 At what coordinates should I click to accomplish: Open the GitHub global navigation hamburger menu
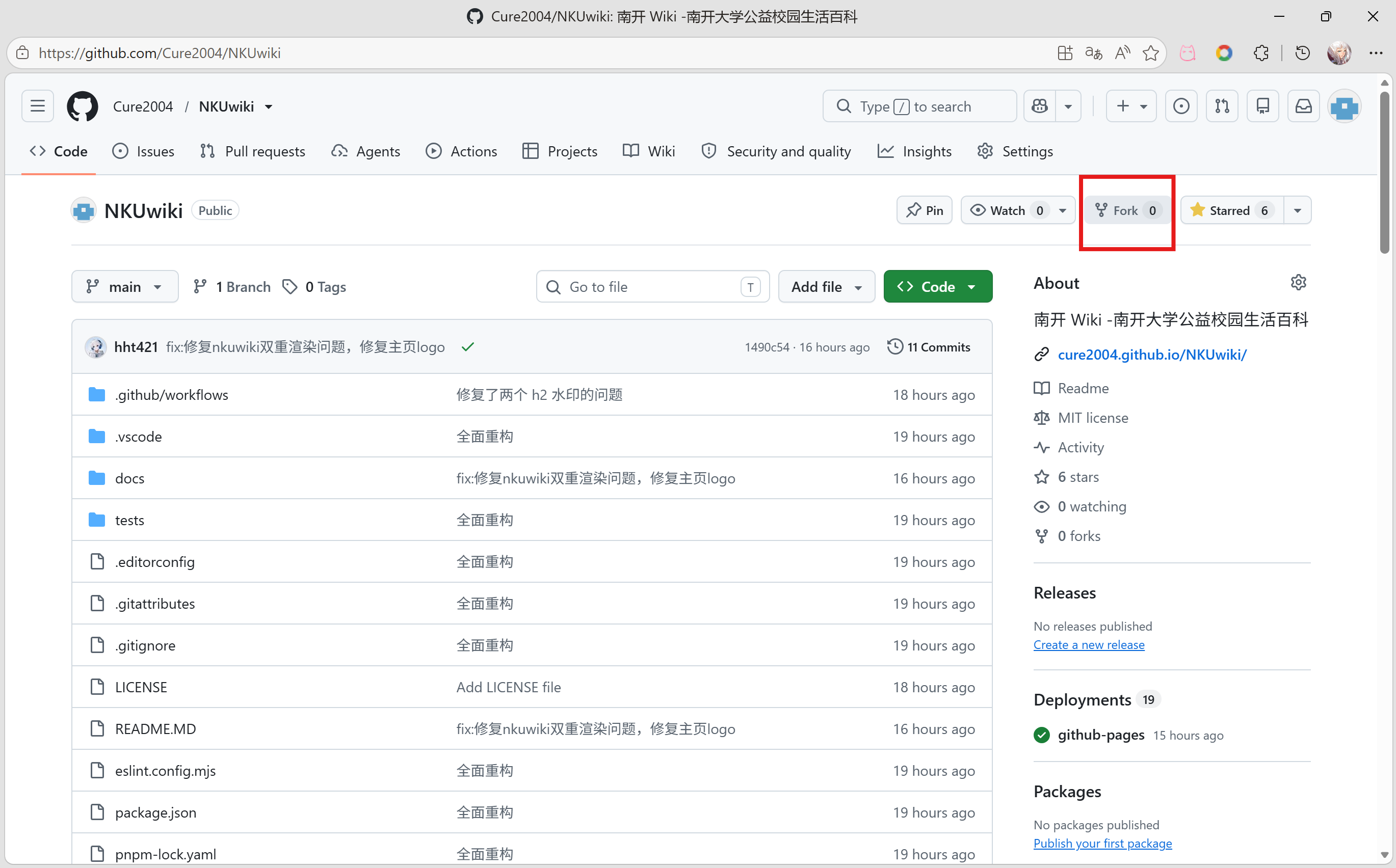(x=38, y=106)
